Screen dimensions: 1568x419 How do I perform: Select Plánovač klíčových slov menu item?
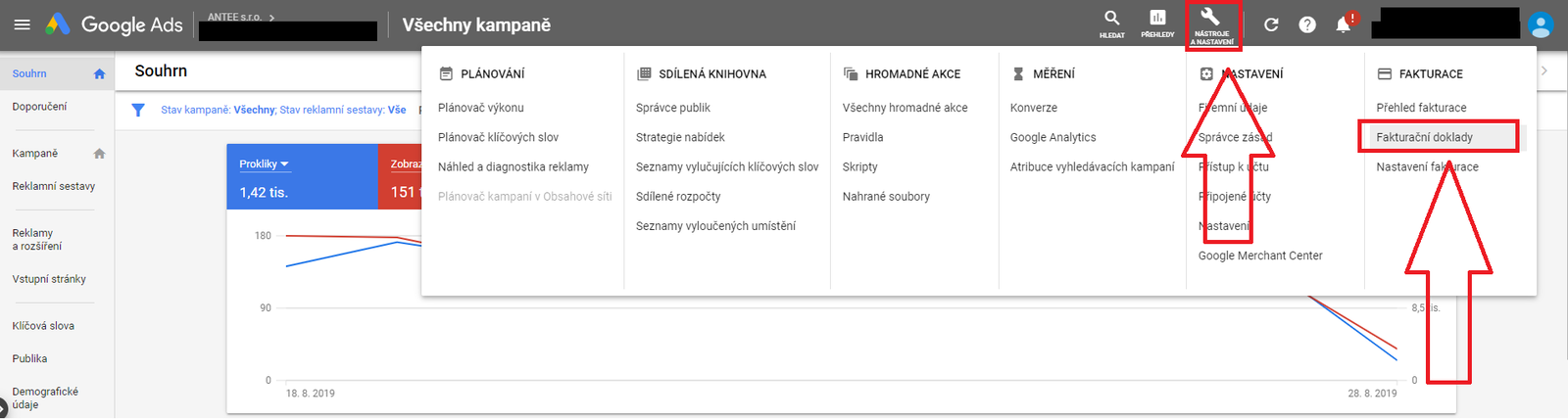pyautogui.click(x=498, y=137)
